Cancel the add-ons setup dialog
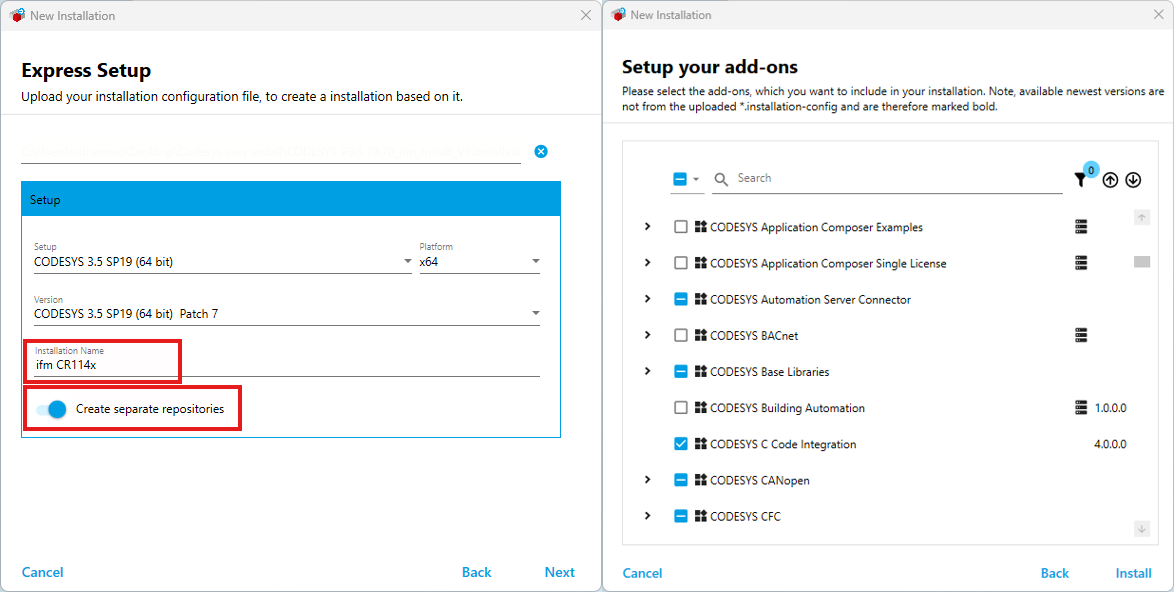1174x592 pixels. coord(642,573)
